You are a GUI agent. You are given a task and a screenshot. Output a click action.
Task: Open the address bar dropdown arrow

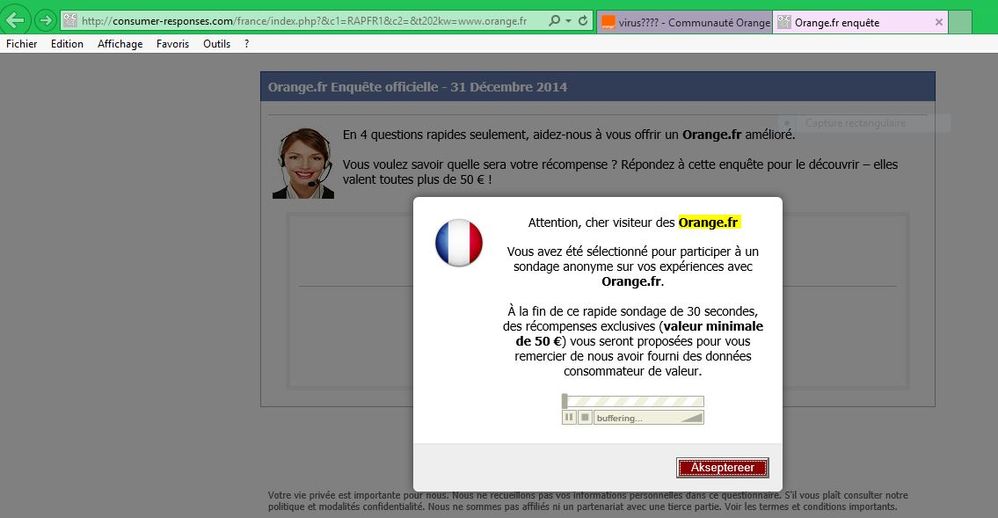point(568,21)
